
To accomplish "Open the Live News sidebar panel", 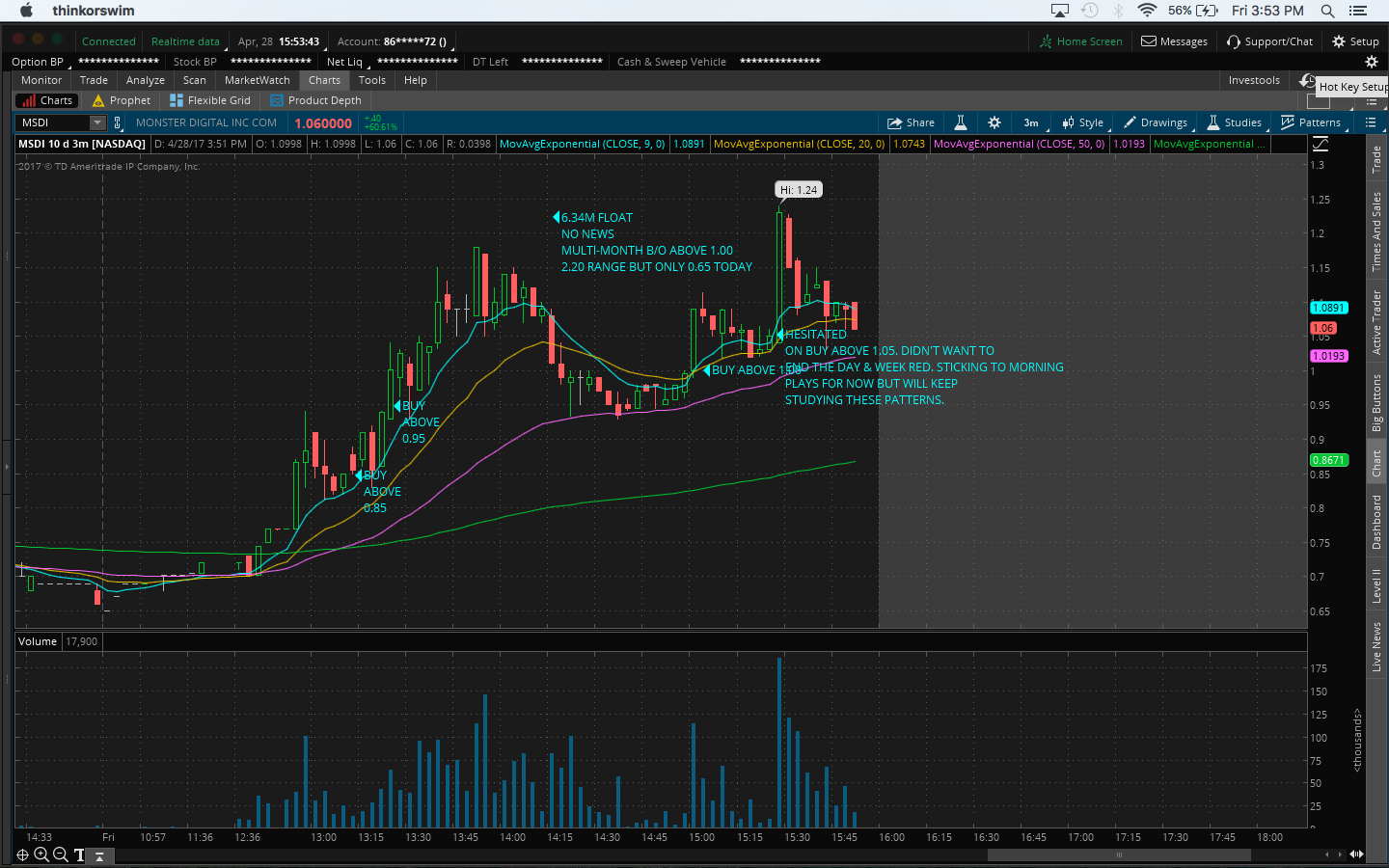I will point(1376,646).
